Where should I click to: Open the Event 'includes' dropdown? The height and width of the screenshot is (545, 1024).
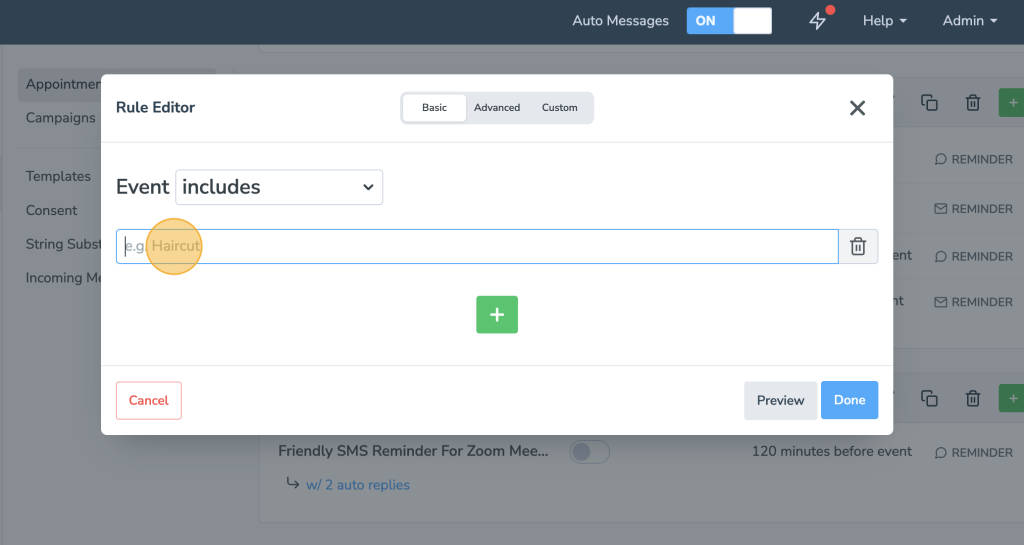(x=279, y=187)
